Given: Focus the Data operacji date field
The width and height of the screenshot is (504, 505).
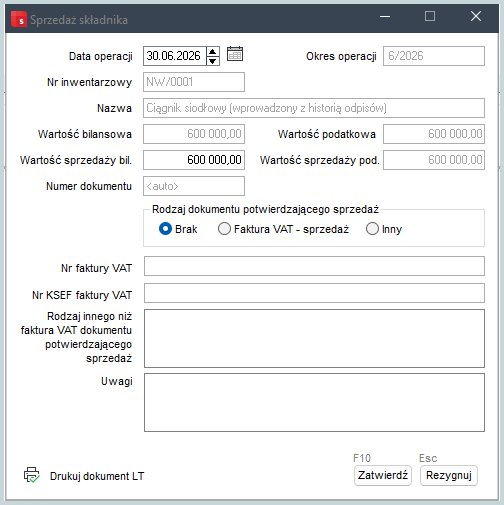Looking at the screenshot, I should [175, 56].
